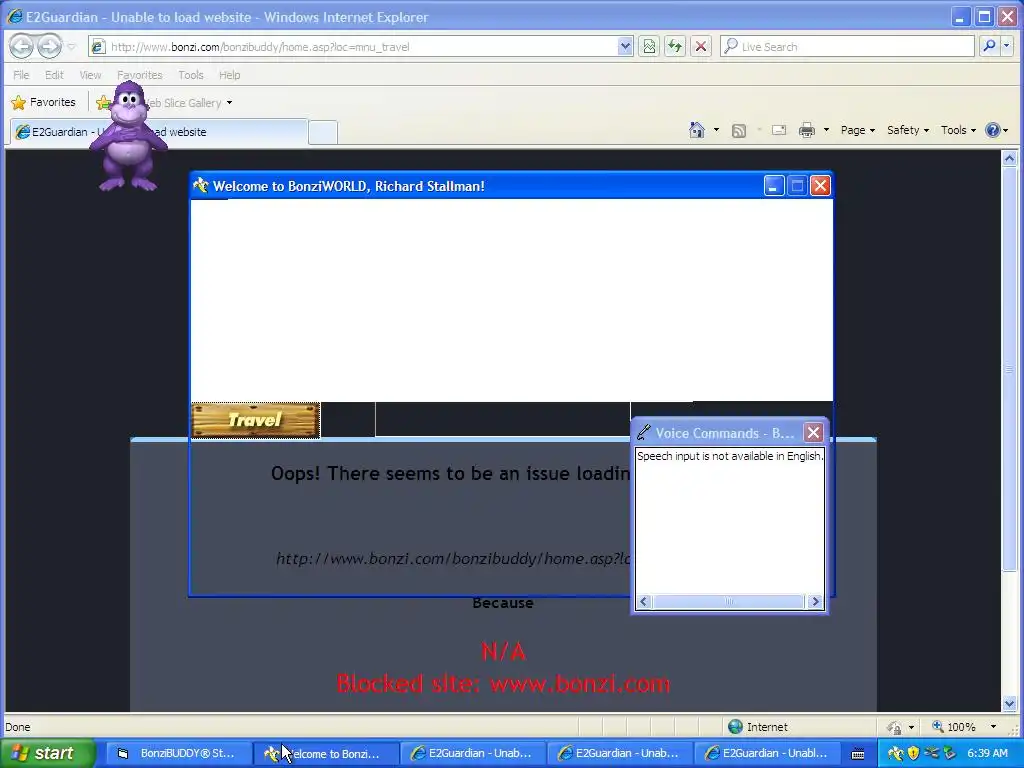Image resolution: width=1024 pixels, height=768 pixels.
Task: Expand the Print button dropdown arrow
Action: [x=826, y=130]
